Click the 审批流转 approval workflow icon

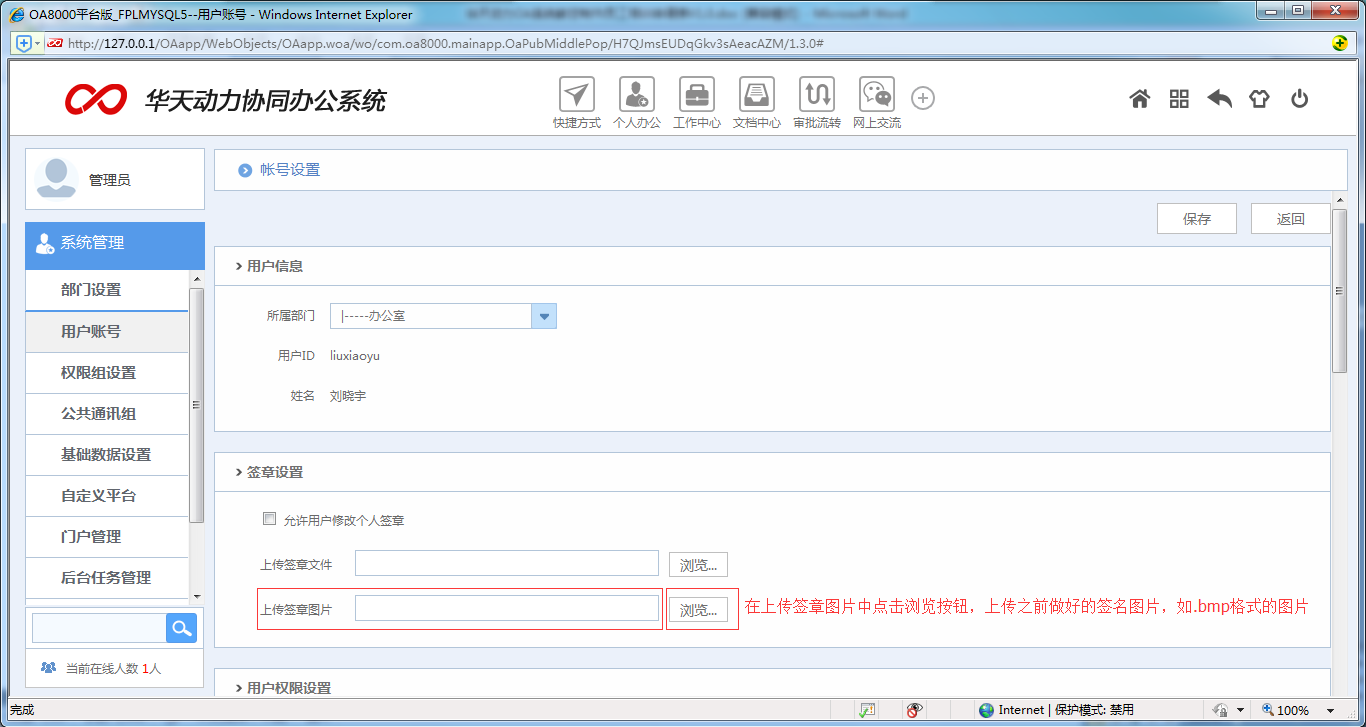816,97
